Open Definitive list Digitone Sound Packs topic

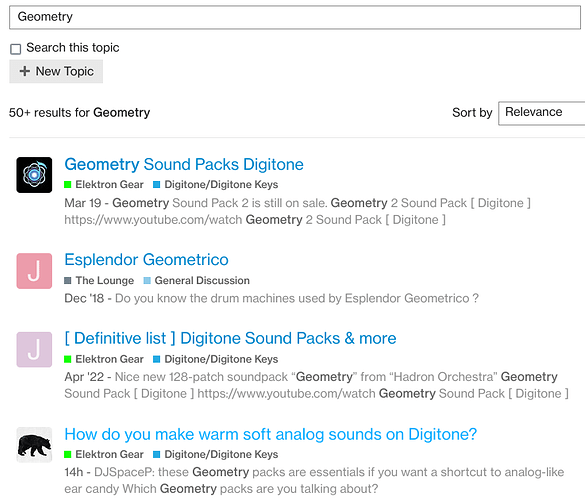pyautogui.click(x=230, y=338)
